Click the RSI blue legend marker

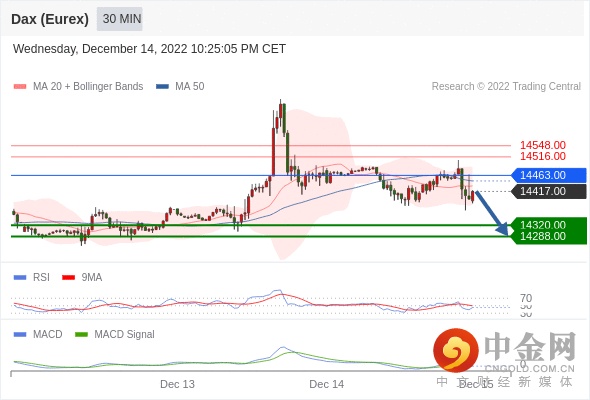(x=20, y=278)
